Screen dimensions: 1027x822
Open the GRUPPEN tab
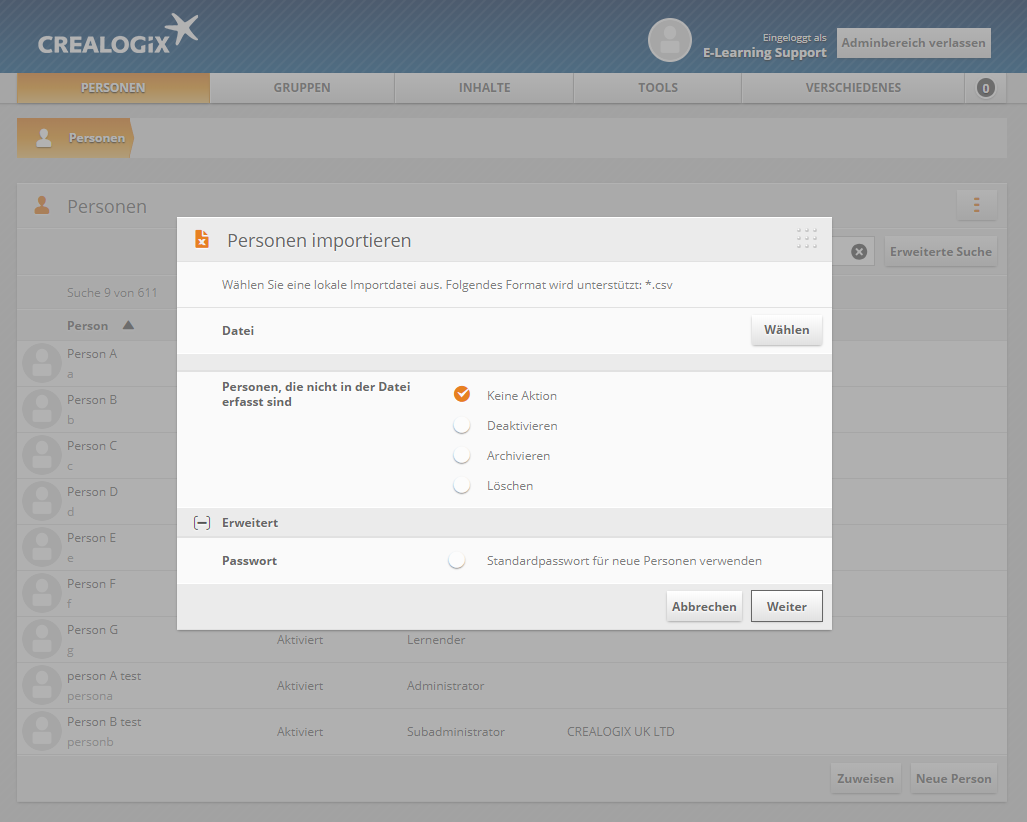[x=302, y=88]
